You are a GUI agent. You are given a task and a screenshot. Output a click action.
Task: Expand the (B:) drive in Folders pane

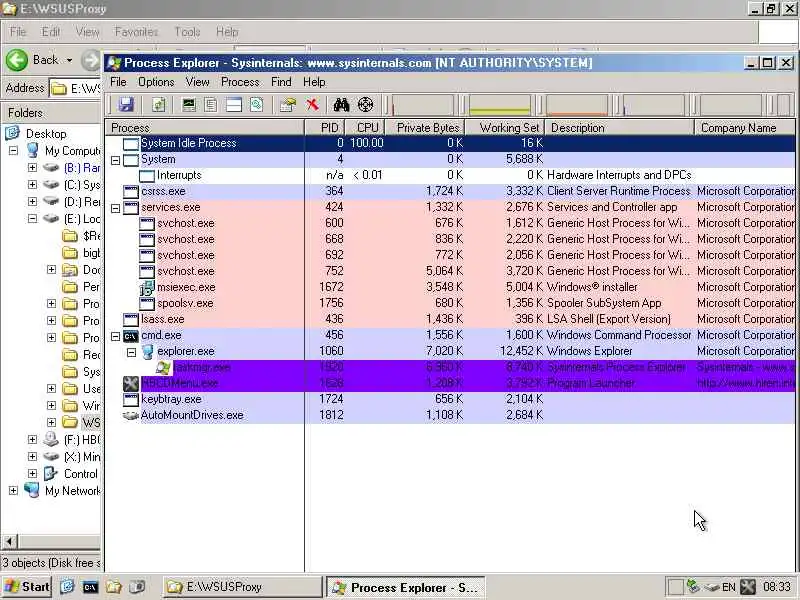pos(33,167)
